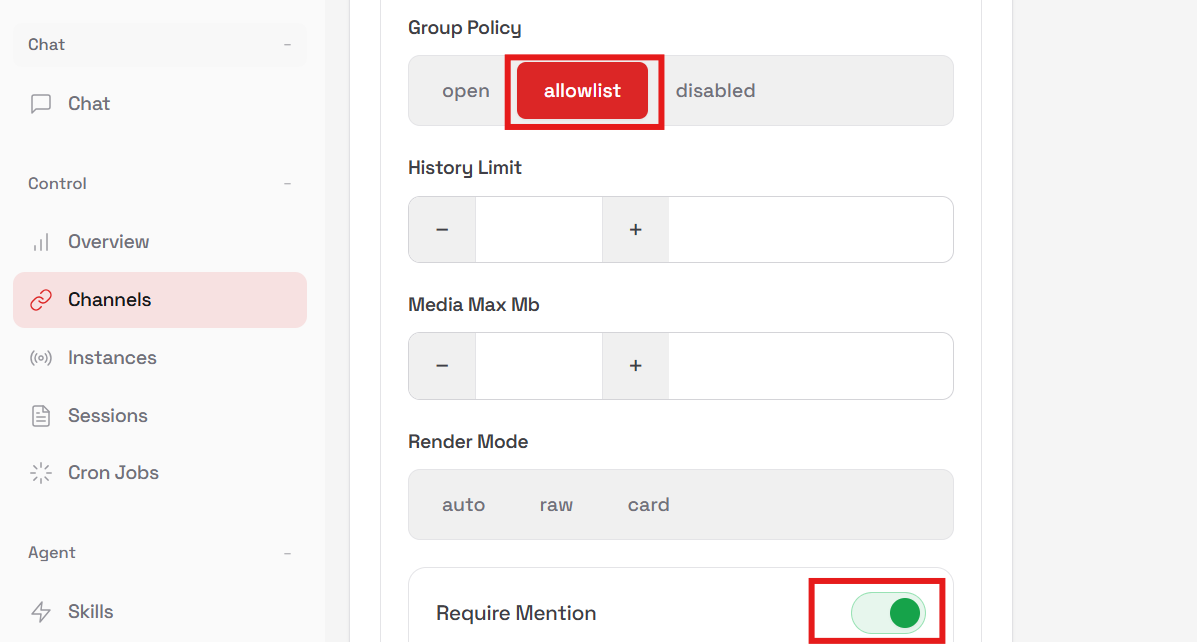
Task: Select card render mode
Action: [648, 505]
